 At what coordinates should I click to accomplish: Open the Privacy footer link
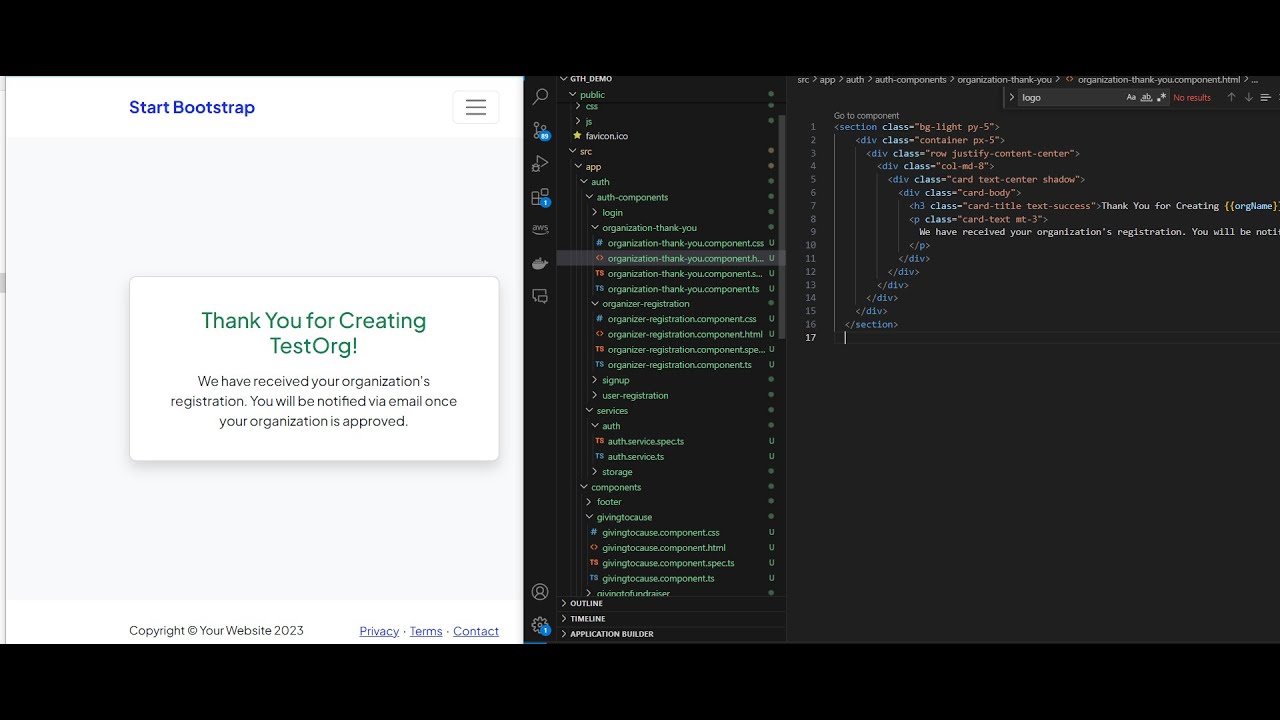click(379, 631)
